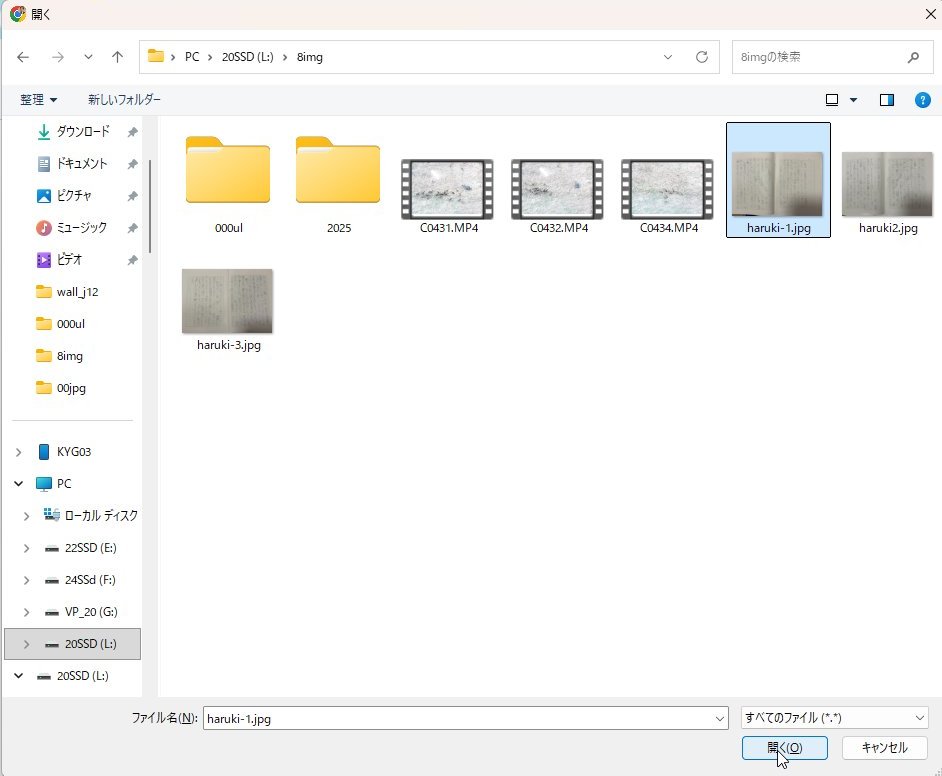Open the 000ul folder icon

(228, 172)
